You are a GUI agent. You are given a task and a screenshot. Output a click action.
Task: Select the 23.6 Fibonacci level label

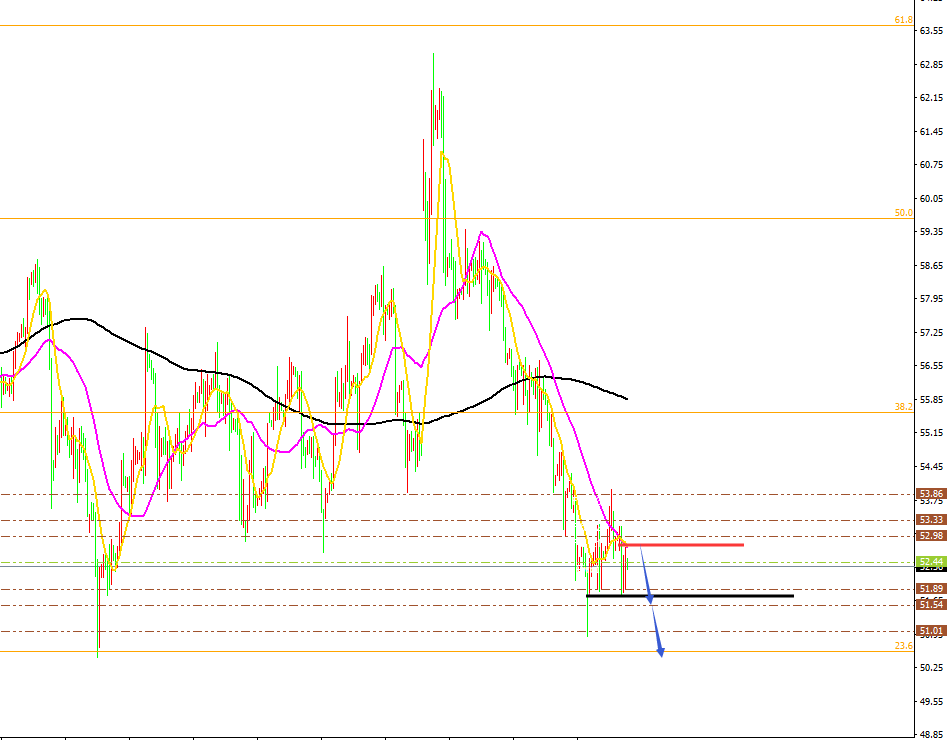(x=903, y=646)
